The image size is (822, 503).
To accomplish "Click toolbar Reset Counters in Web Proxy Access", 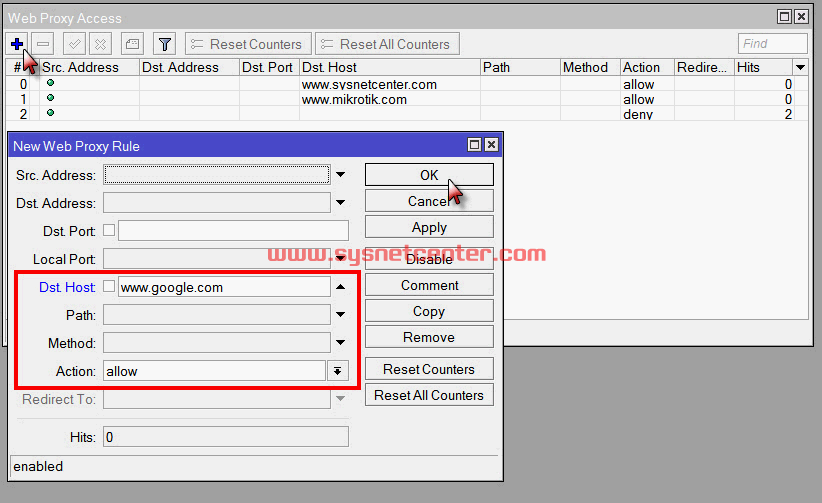I will 248,44.
